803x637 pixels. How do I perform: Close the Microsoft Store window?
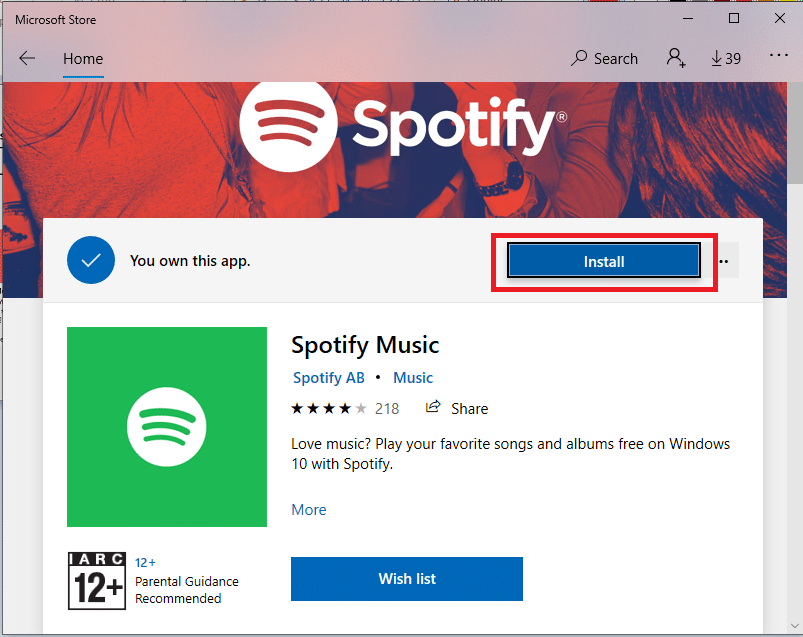pos(779,18)
